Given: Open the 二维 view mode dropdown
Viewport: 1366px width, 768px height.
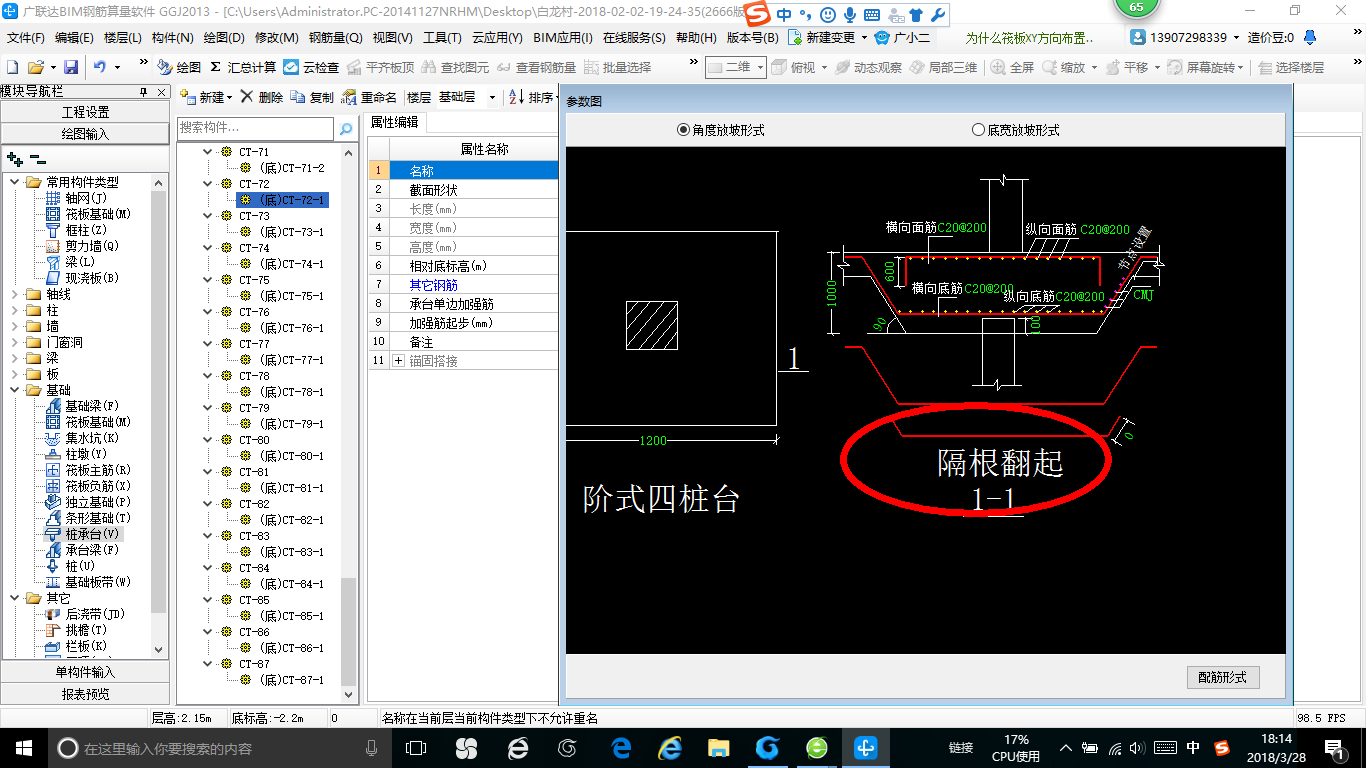Looking at the screenshot, I should click(736, 67).
